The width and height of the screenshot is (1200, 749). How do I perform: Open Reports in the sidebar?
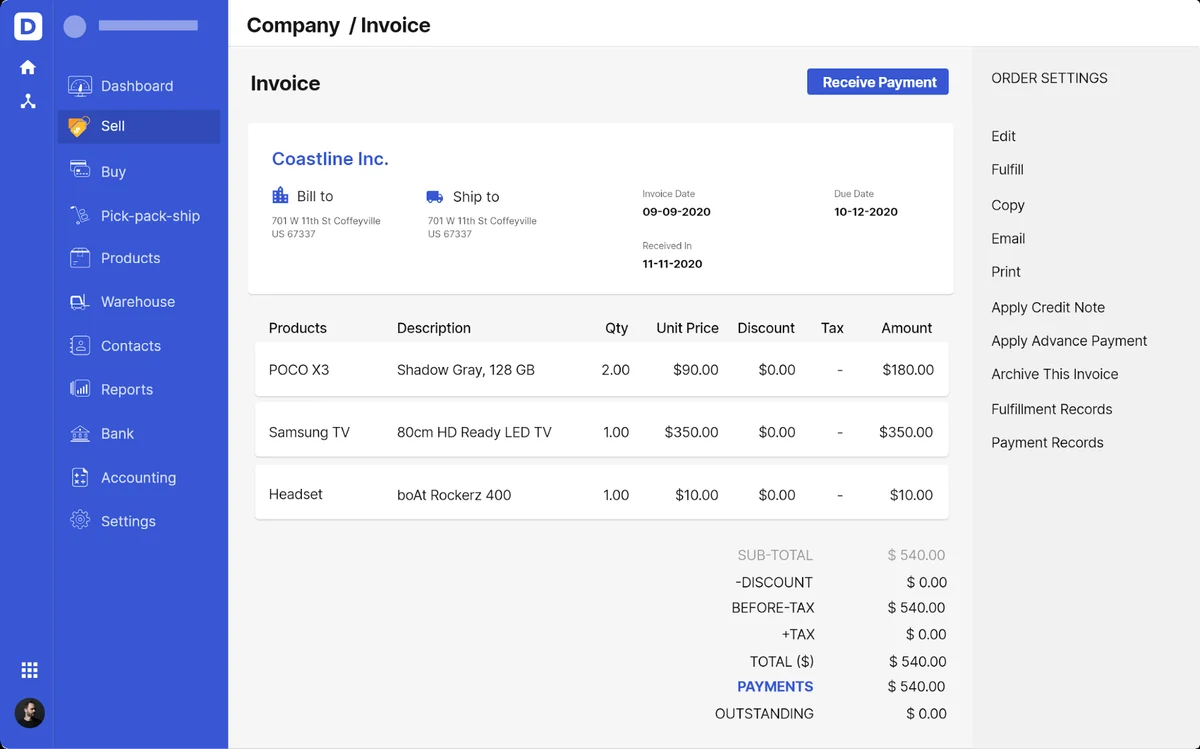tap(127, 389)
